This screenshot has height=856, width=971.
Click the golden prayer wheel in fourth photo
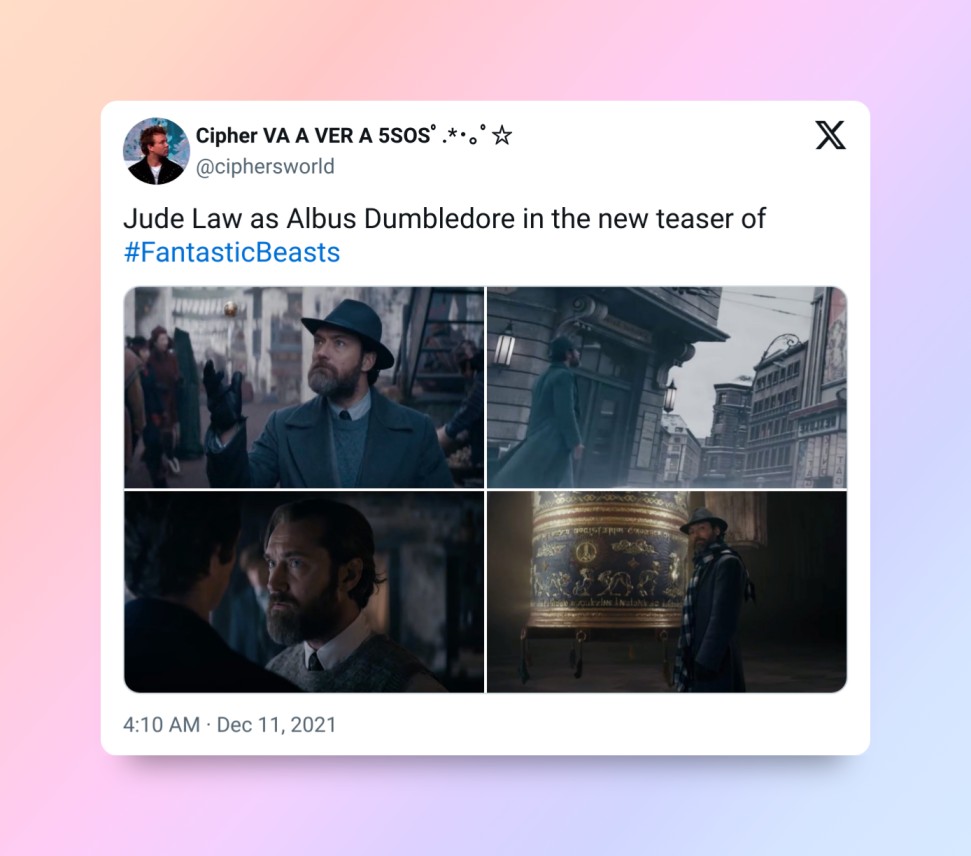(609, 561)
